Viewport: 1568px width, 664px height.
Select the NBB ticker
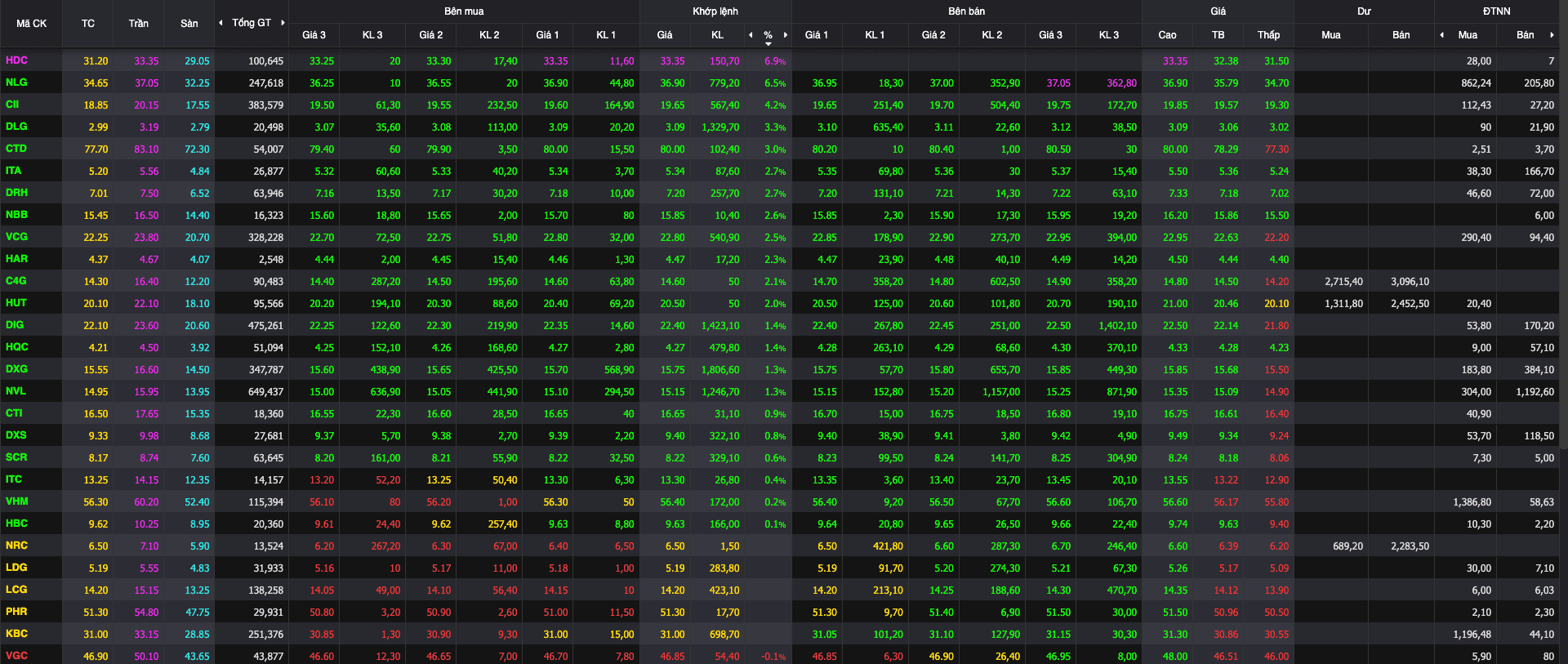(x=16, y=215)
